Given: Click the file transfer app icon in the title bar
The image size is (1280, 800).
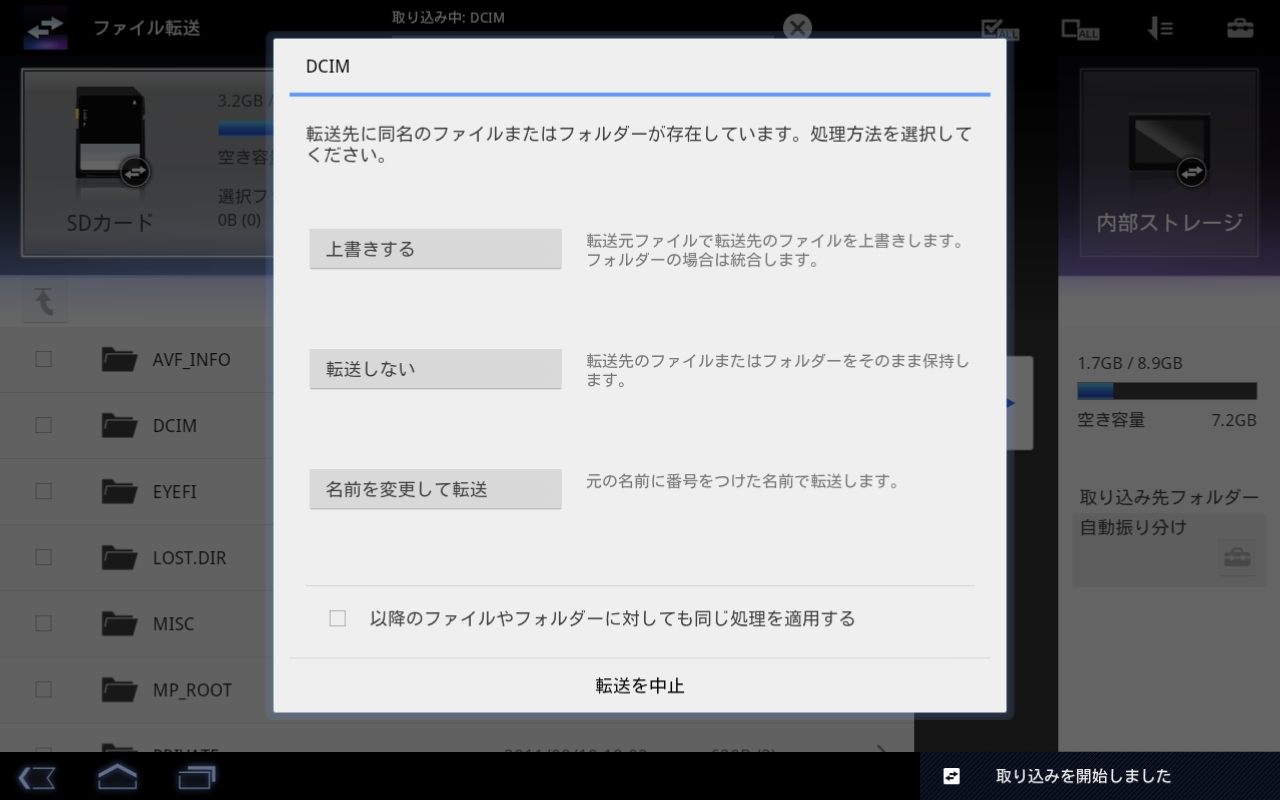Looking at the screenshot, I should pos(45,27).
